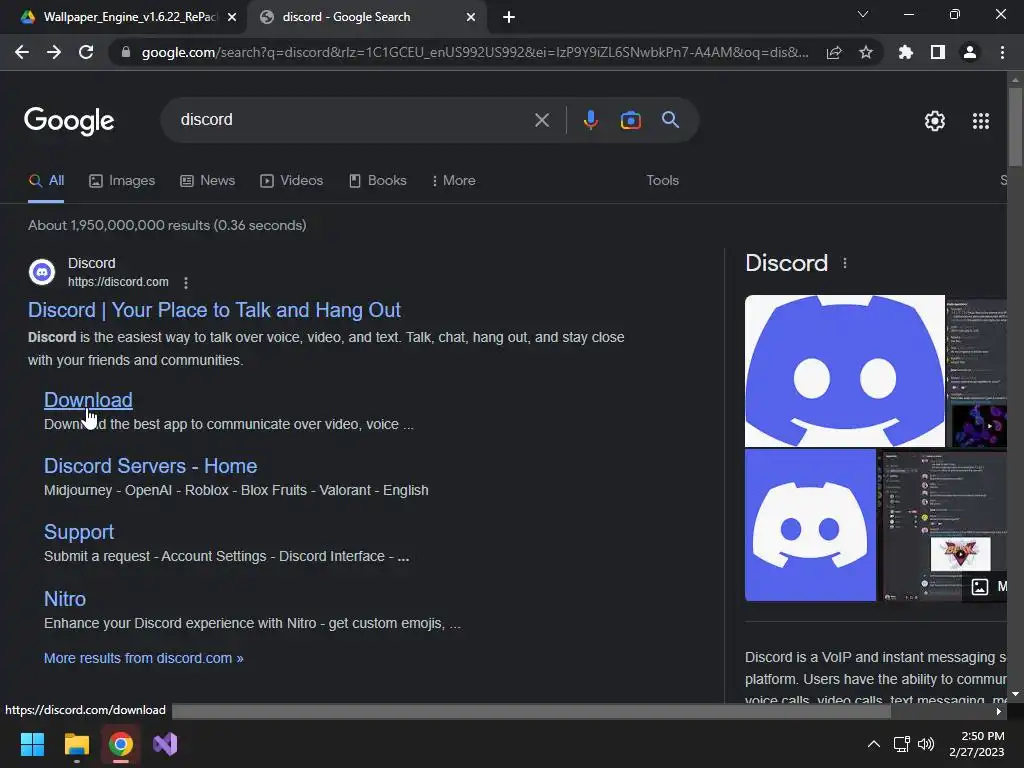Screen dimensions: 1024x768
Task: Switch to Books results tab
Action: (x=377, y=180)
